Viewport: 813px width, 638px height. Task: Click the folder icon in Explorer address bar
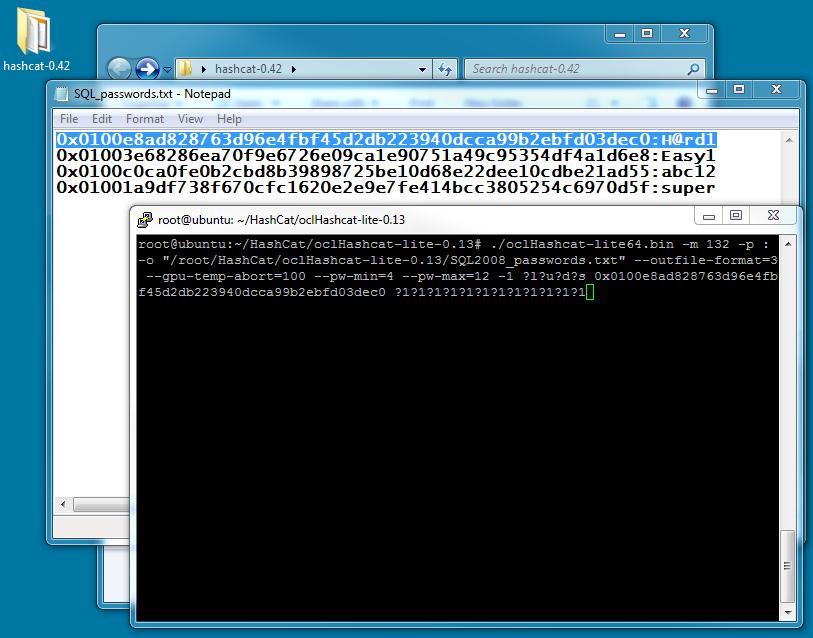185,68
